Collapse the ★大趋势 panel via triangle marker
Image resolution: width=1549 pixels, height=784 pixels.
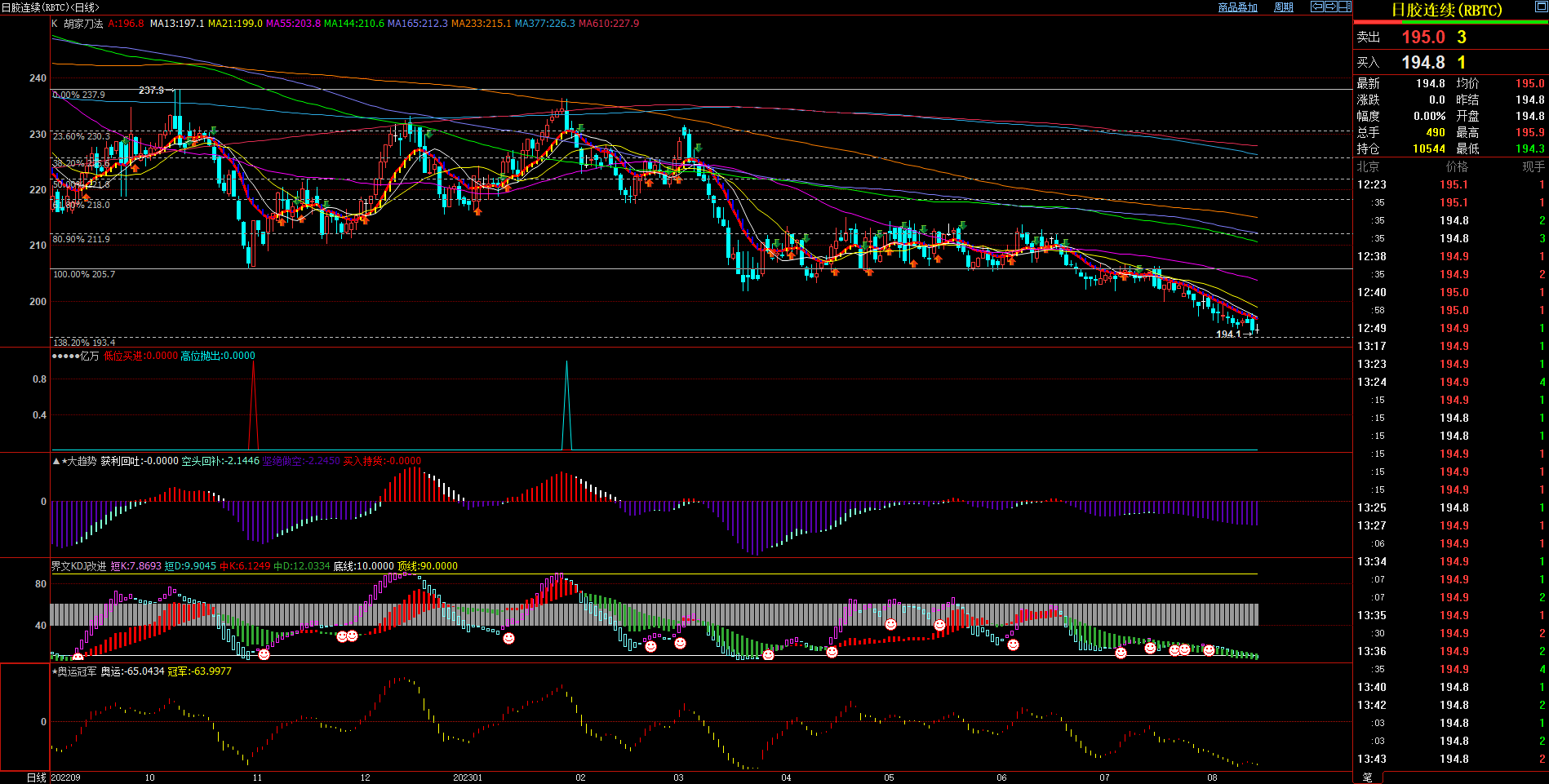pos(55,461)
